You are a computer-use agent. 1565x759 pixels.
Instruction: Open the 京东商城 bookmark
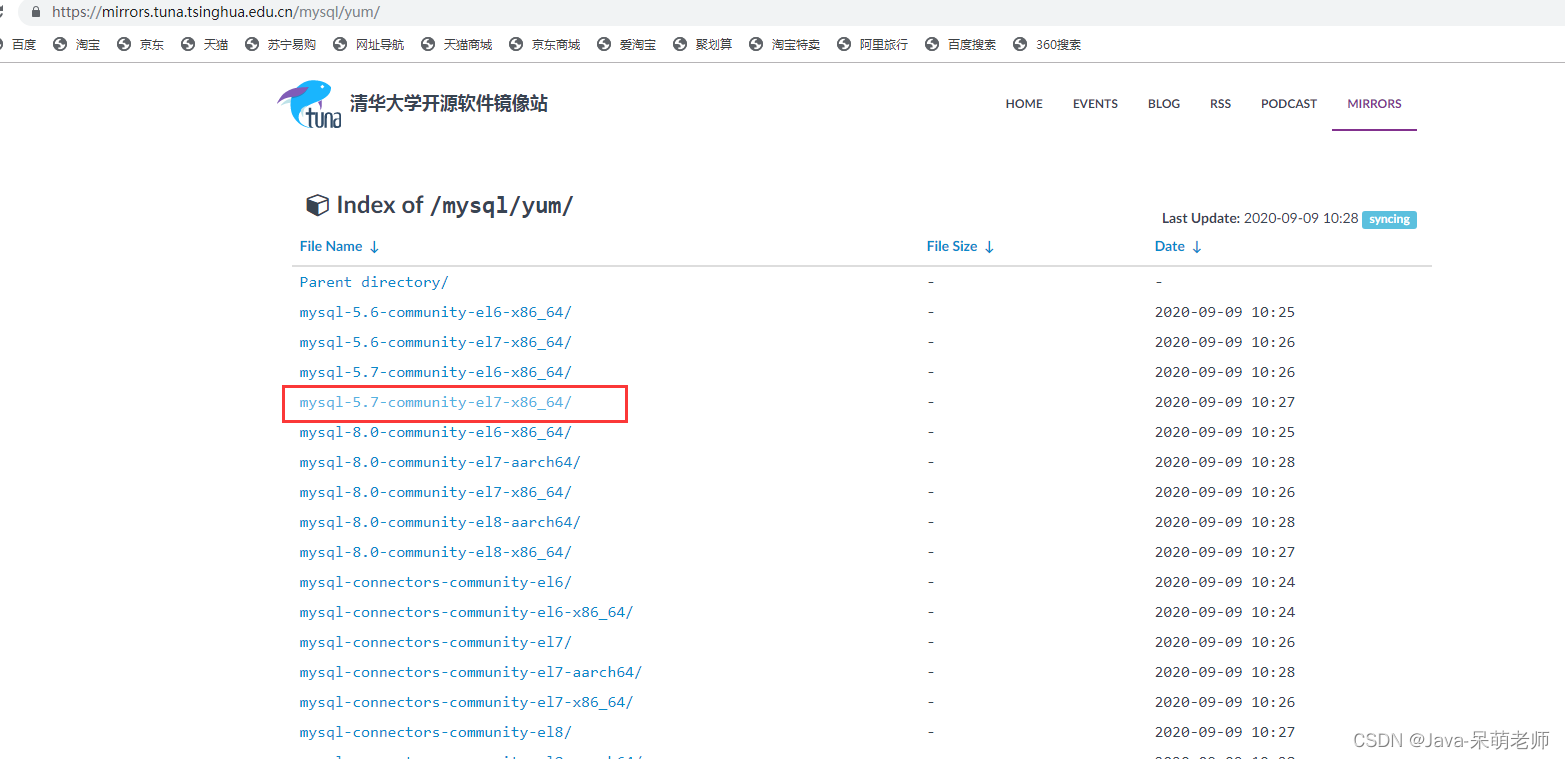coord(545,44)
